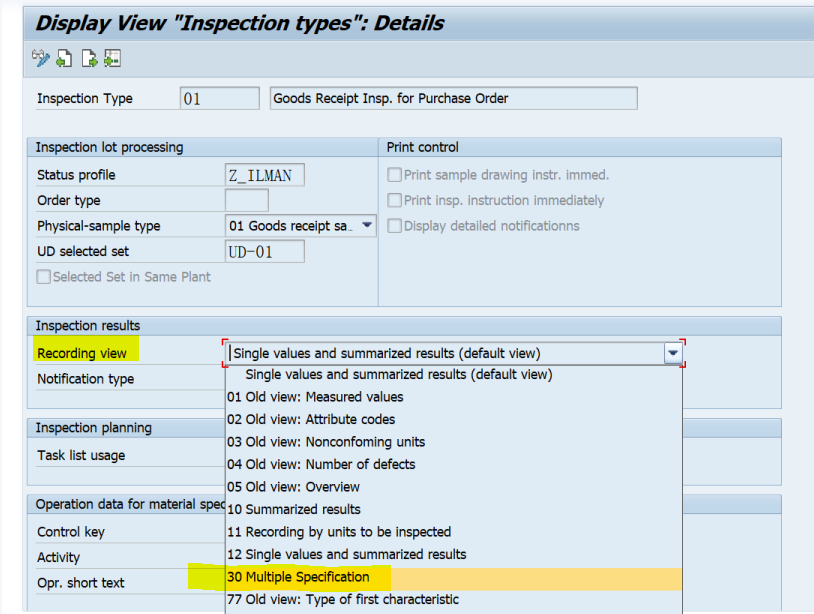814x614 pixels.
Task: Click the Status profile field showing Z_ILMAN
Action: pos(264,173)
